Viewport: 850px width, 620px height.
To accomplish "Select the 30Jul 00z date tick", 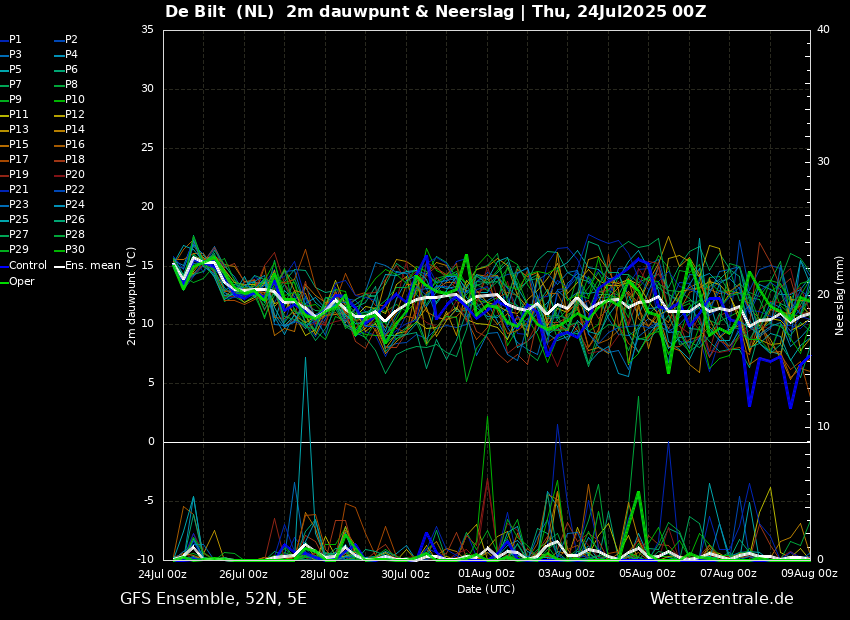I will (405, 573).
